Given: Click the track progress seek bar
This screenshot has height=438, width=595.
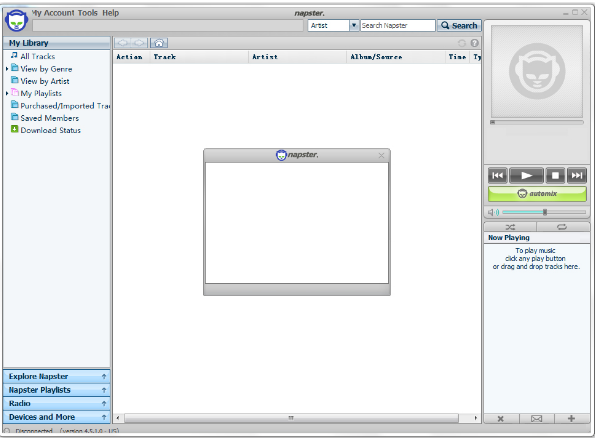Looking at the screenshot, I should click(537, 122).
